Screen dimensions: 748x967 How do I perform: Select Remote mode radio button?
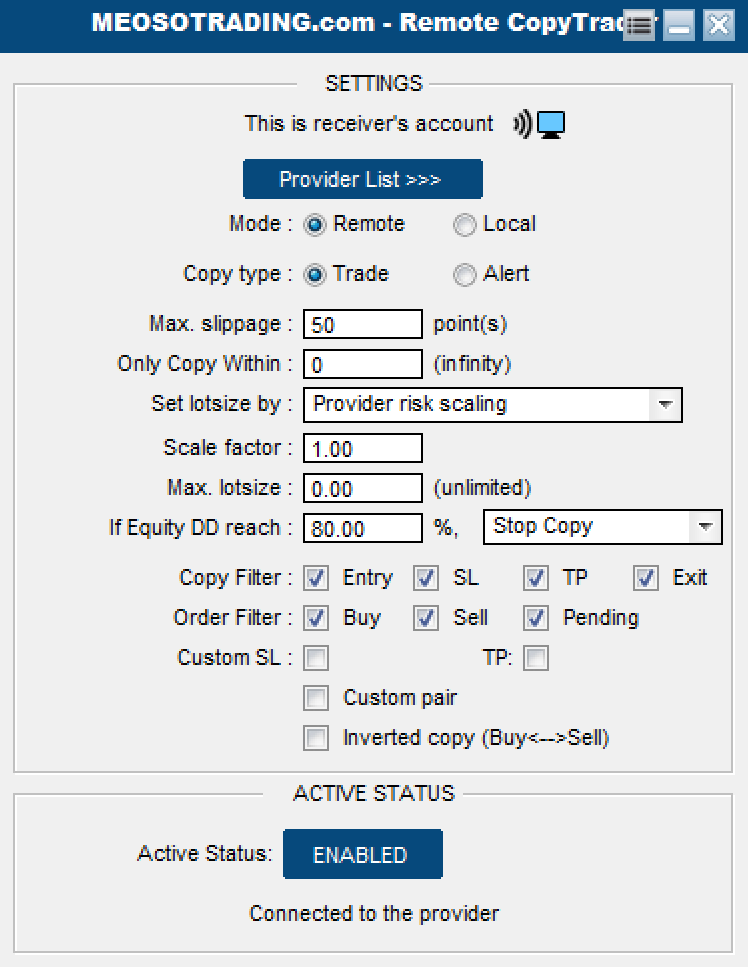316,225
